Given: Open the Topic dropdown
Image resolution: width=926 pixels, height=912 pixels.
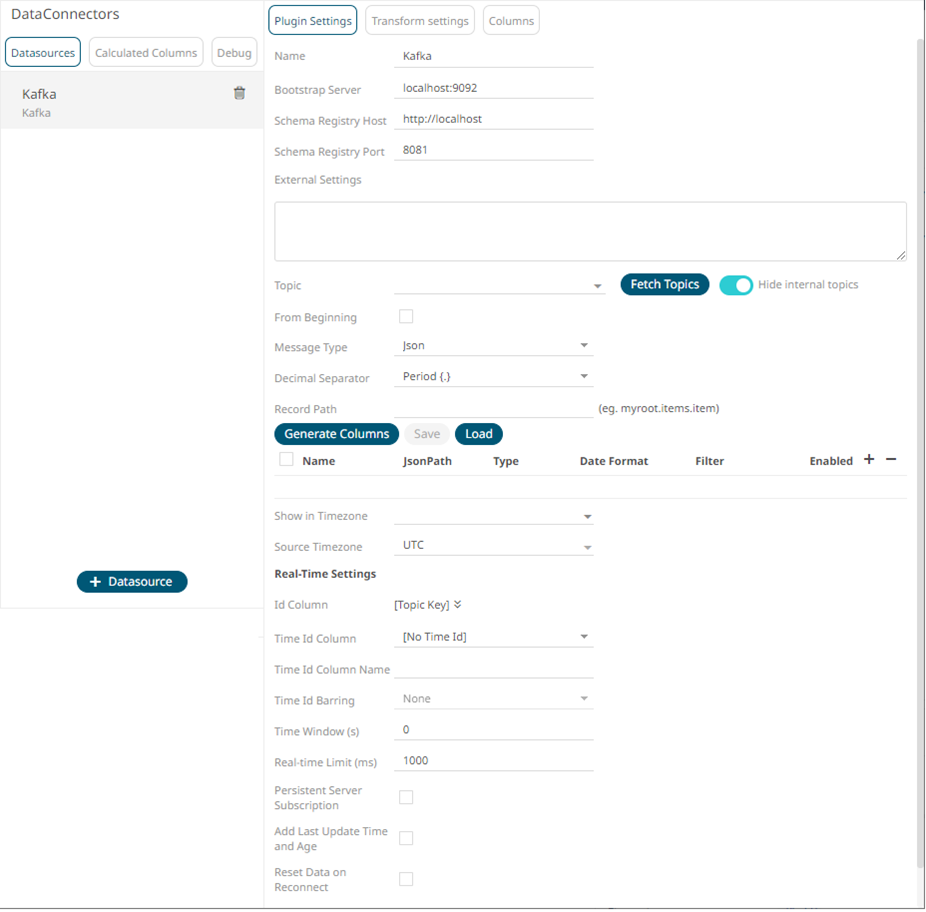Looking at the screenshot, I should tap(500, 285).
